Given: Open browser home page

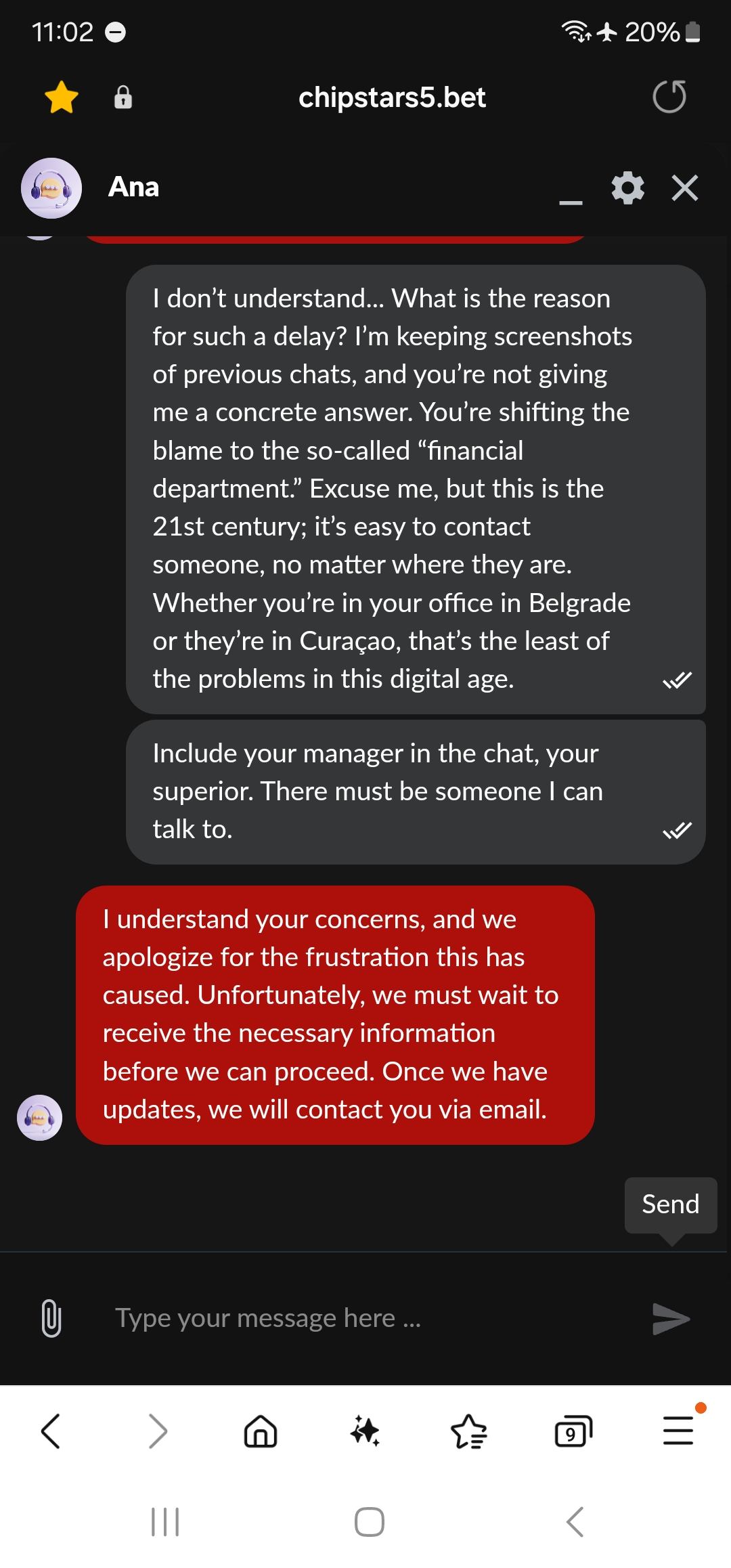Looking at the screenshot, I should click(x=261, y=1431).
